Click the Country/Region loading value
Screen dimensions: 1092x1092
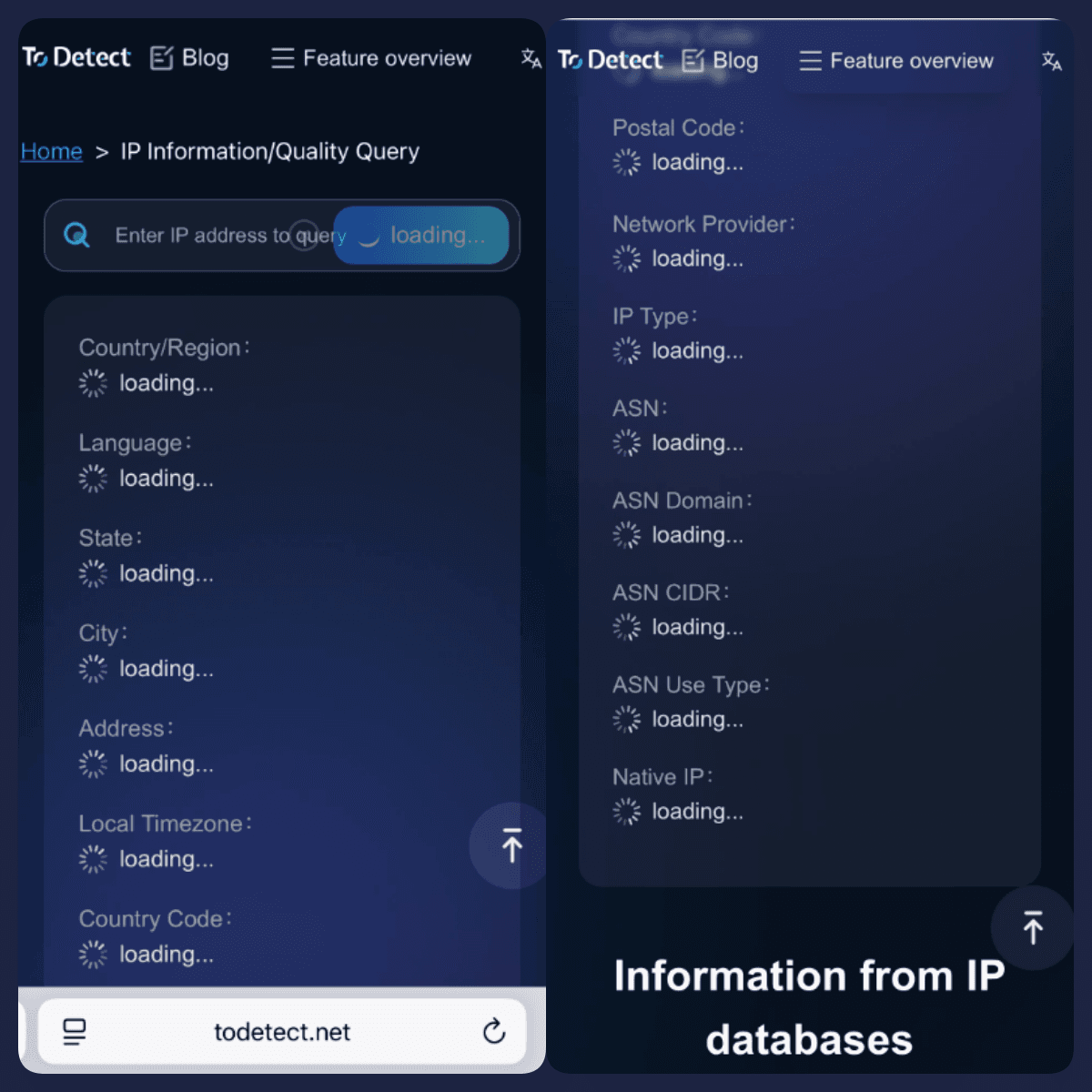(147, 383)
